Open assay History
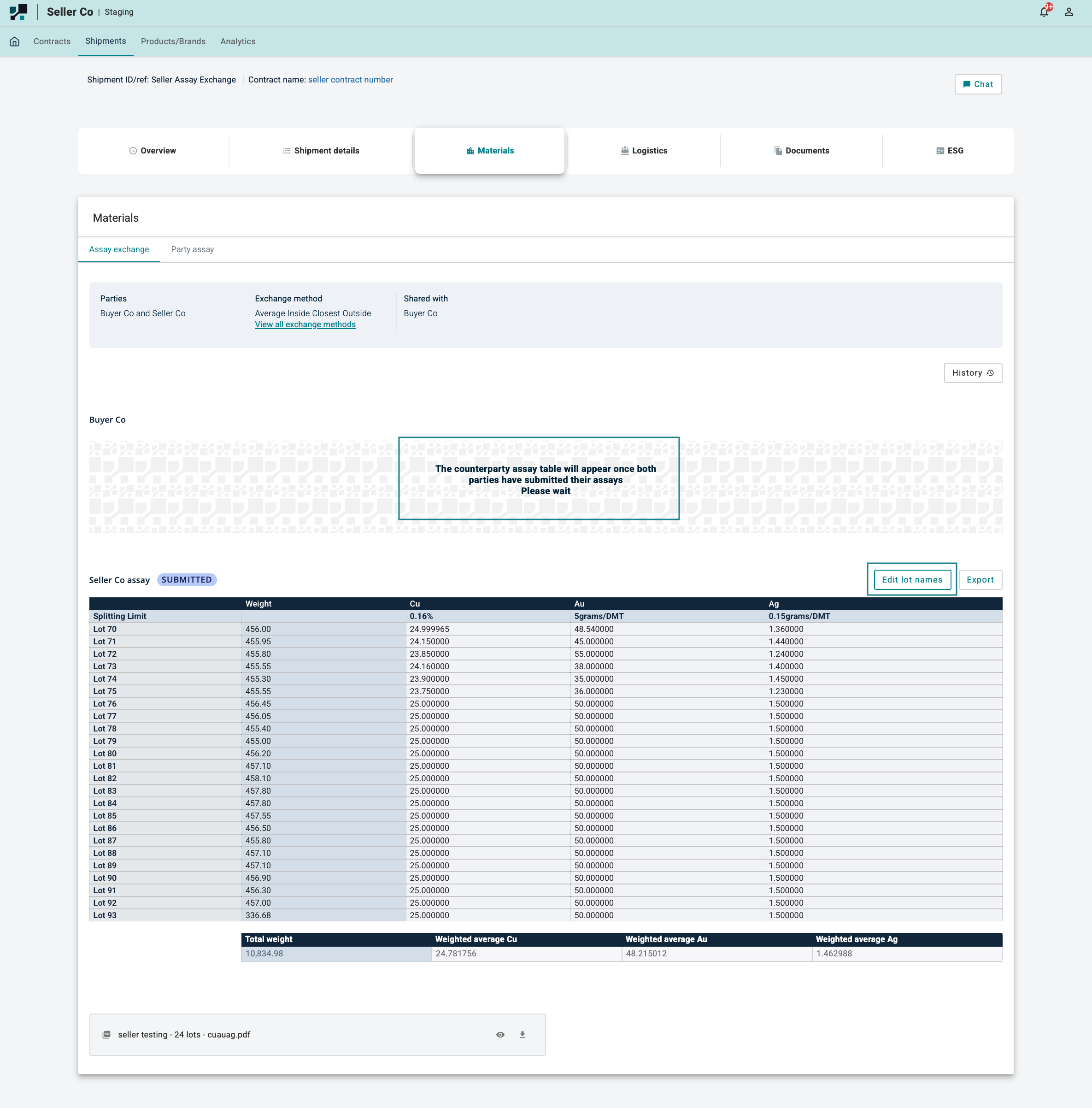Screen dimensions: 1092x1108 point(972,373)
